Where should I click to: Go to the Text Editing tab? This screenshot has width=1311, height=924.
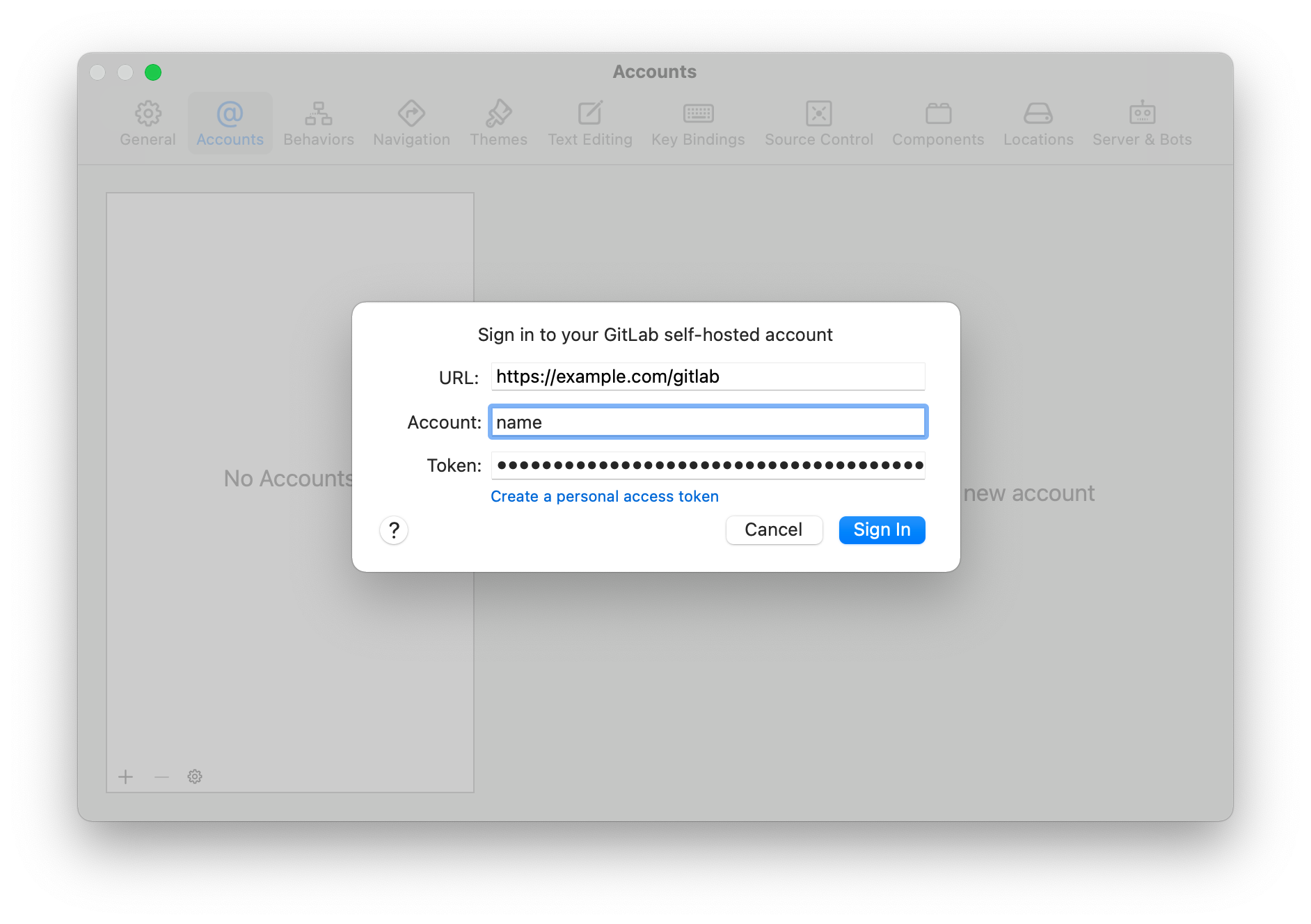coord(590,123)
